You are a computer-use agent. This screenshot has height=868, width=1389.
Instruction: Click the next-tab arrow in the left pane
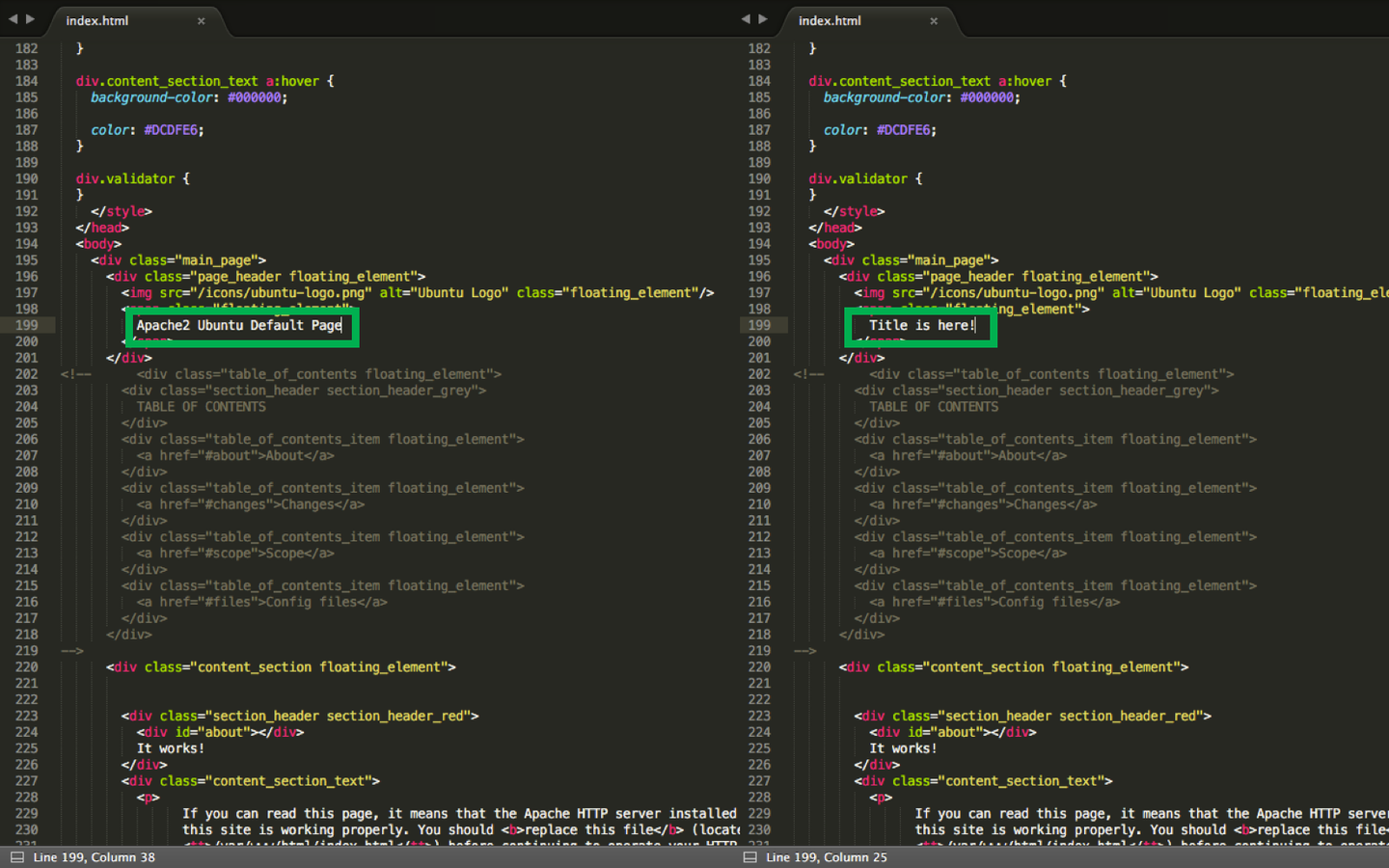tap(31, 19)
